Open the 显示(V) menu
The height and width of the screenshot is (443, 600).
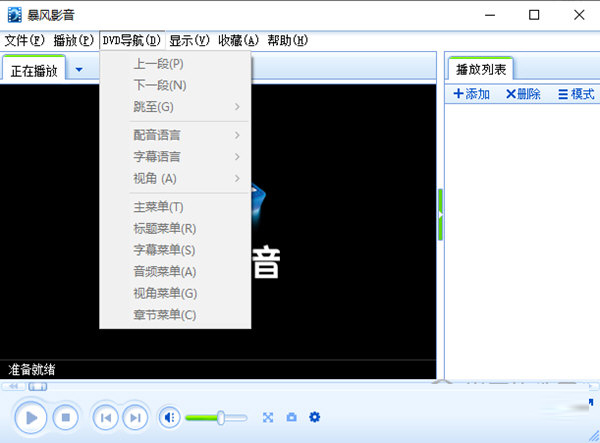tap(189, 40)
